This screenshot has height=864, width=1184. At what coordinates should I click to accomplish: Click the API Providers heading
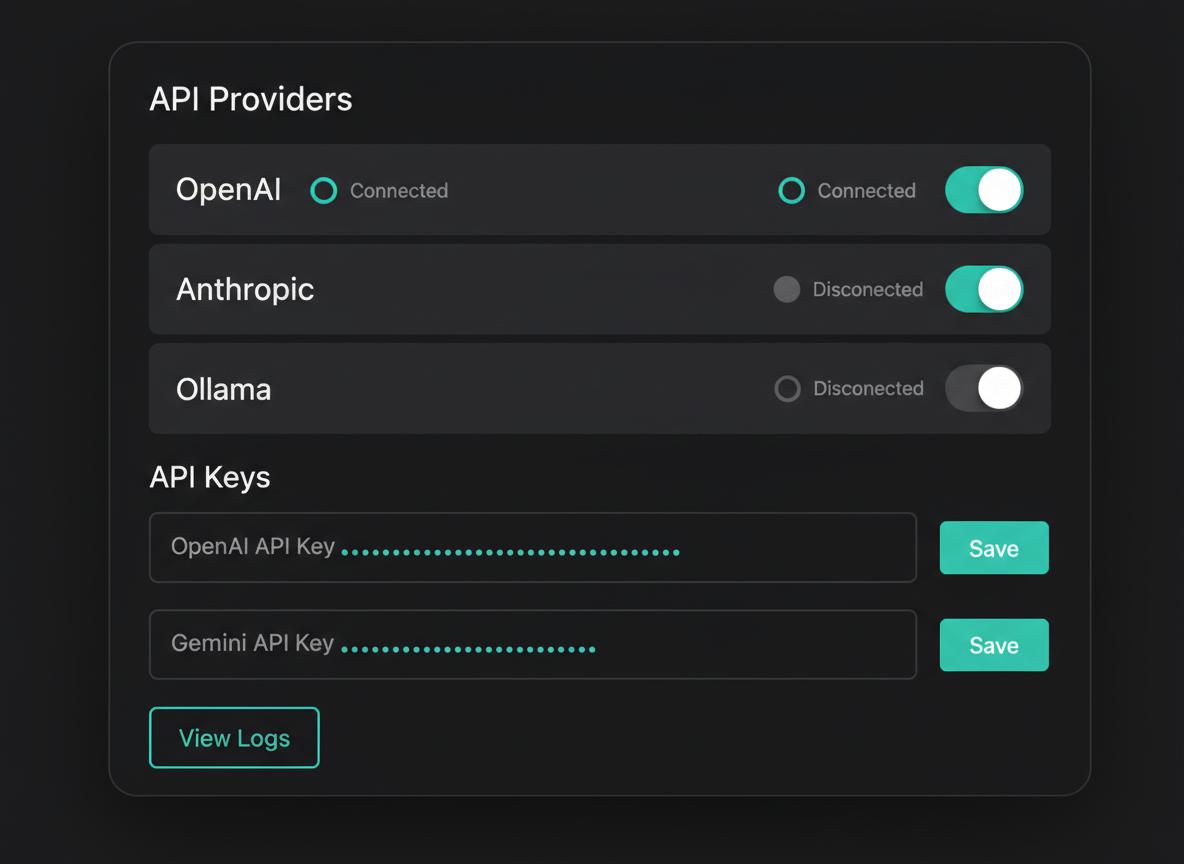[251, 99]
